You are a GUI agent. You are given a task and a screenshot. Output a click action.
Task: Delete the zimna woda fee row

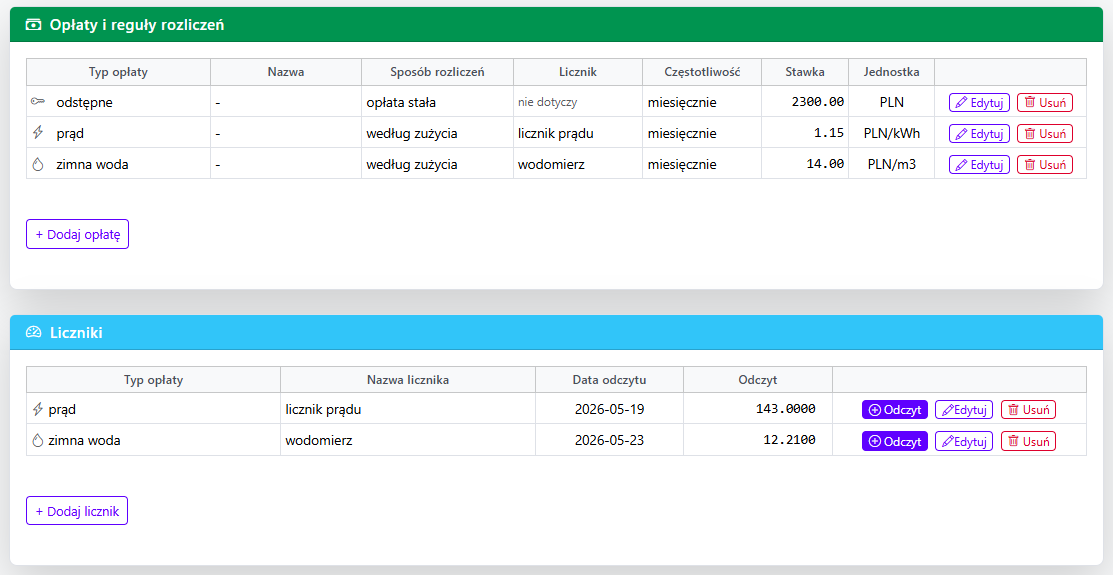pyautogui.click(x=1044, y=165)
